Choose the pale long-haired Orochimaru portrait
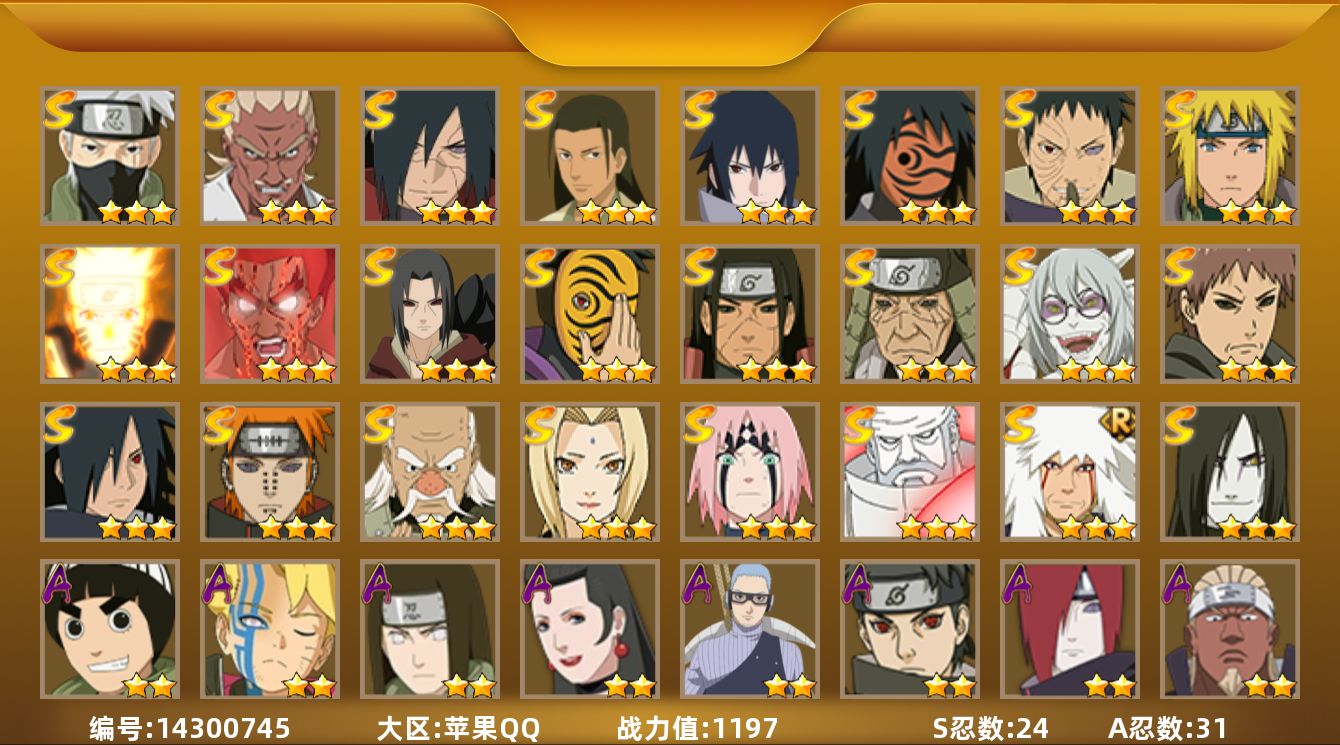 click(x=1230, y=472)
